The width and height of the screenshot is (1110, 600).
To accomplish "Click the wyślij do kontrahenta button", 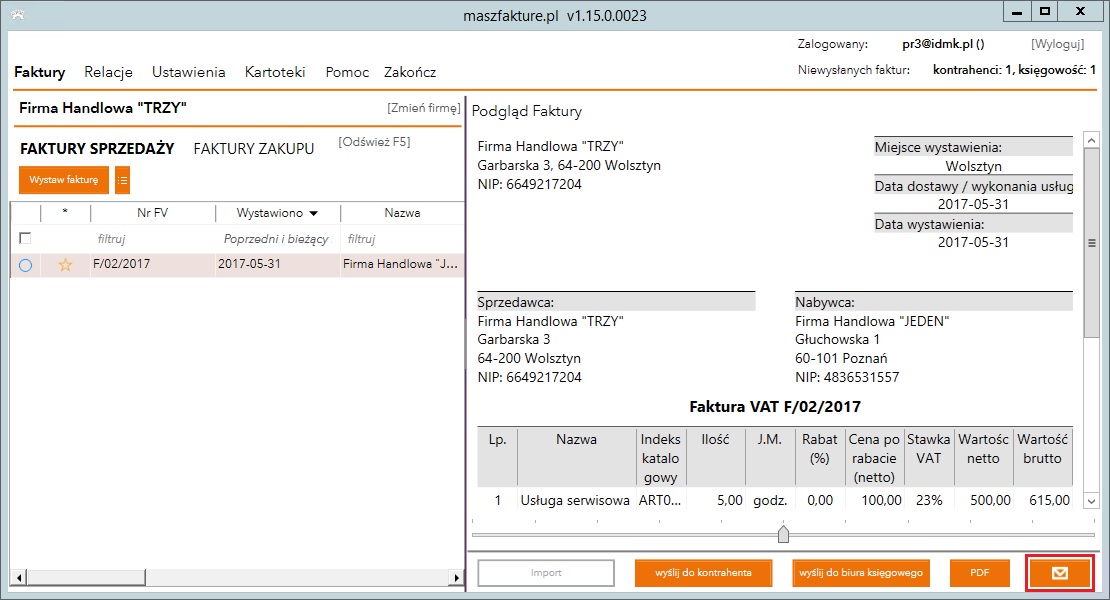I will tap(703, 573).
